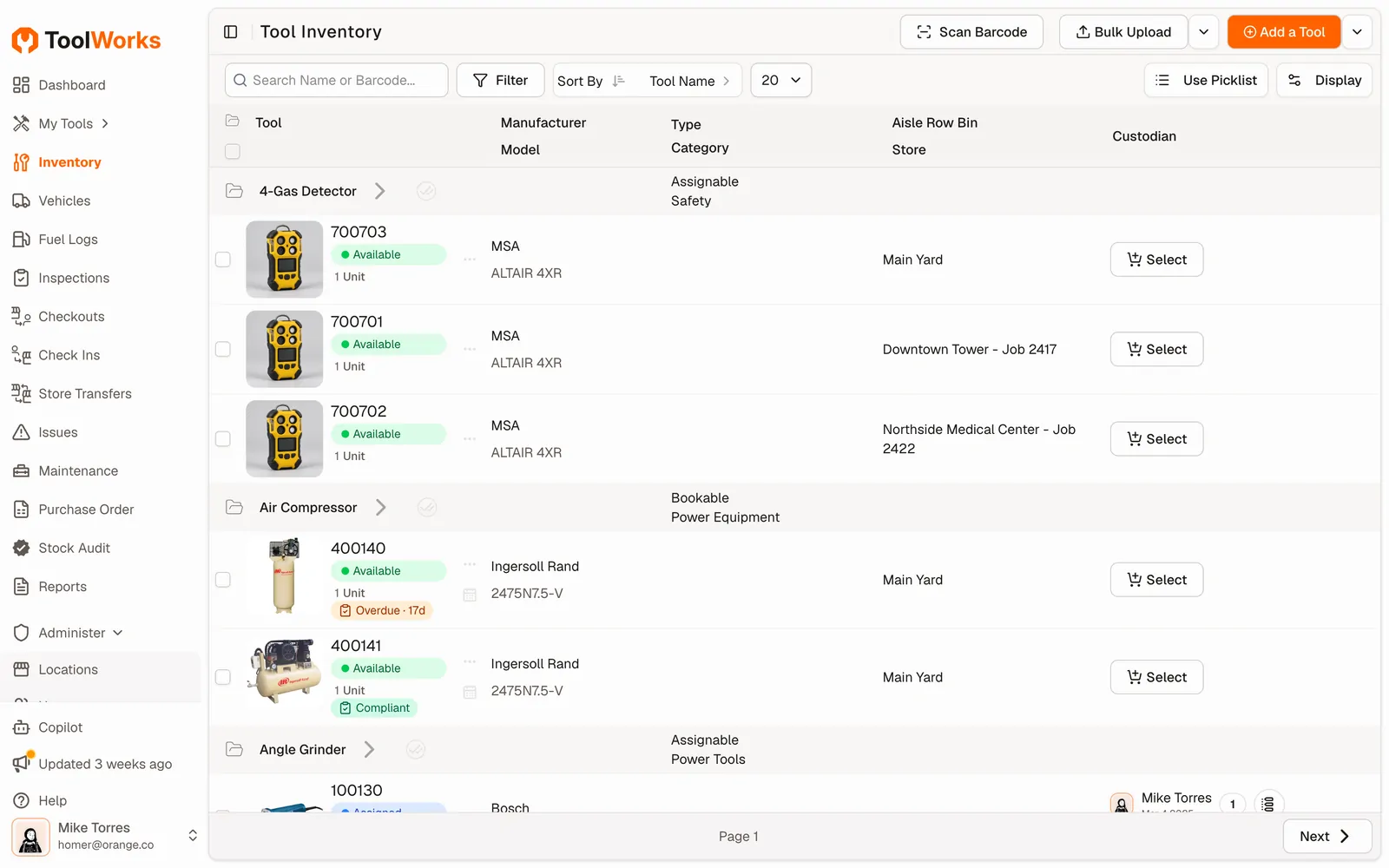1389x868 pixels.
Task: Expand the 4-Gas Detector group chevron
Action: click(x=380, y=191)
